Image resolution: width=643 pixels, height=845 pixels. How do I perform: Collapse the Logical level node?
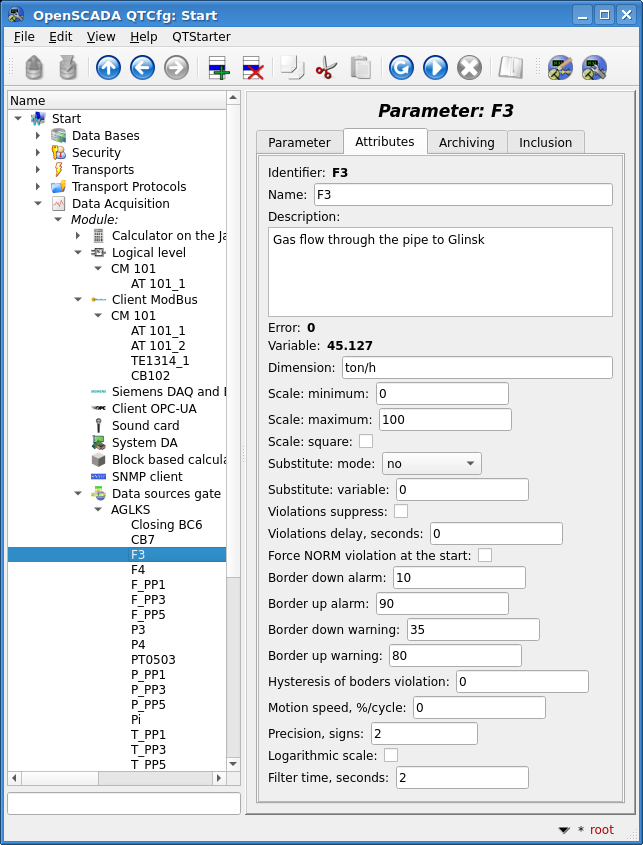(78, 252)
